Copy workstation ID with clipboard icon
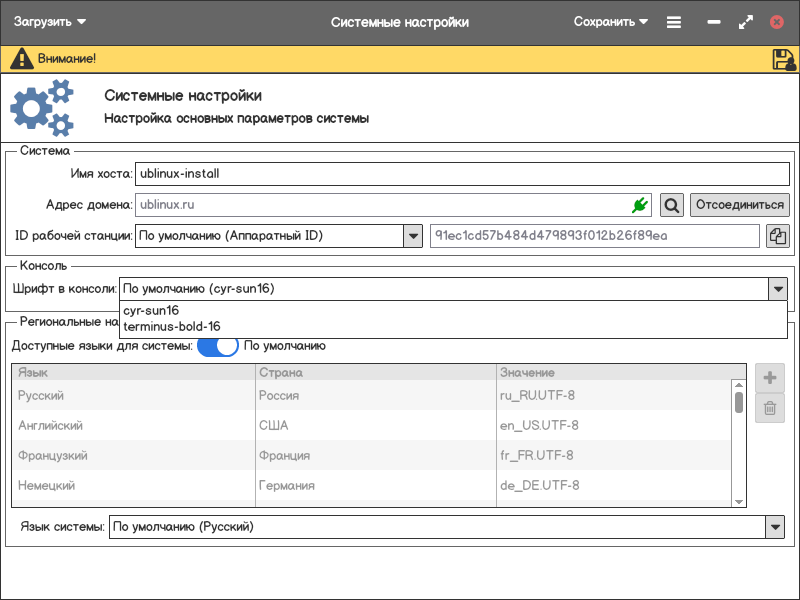The height and width of the screenshot is (600, 800). click(x=777, y=236)
